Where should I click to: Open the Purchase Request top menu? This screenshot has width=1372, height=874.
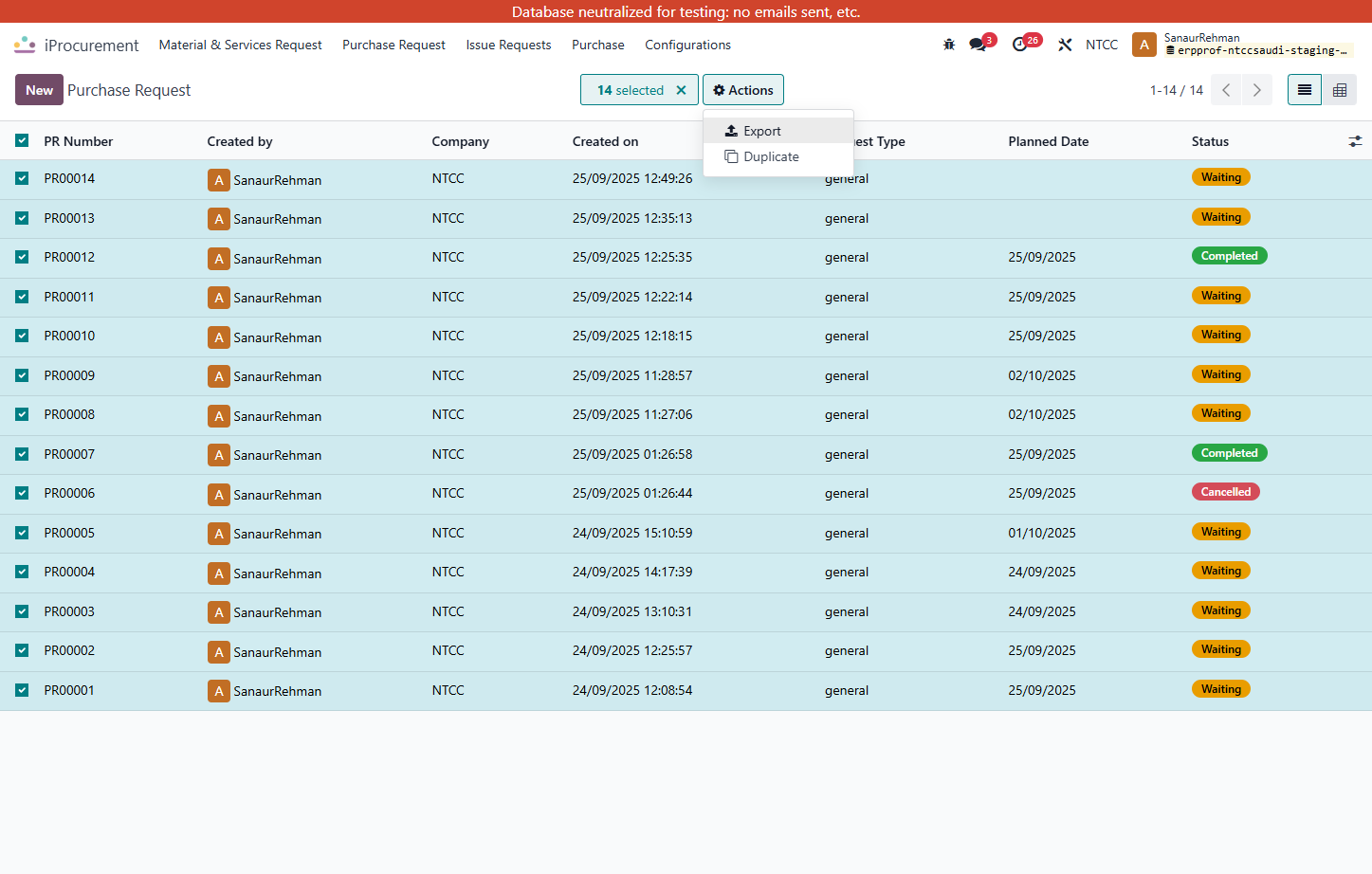tap(393, 45)
